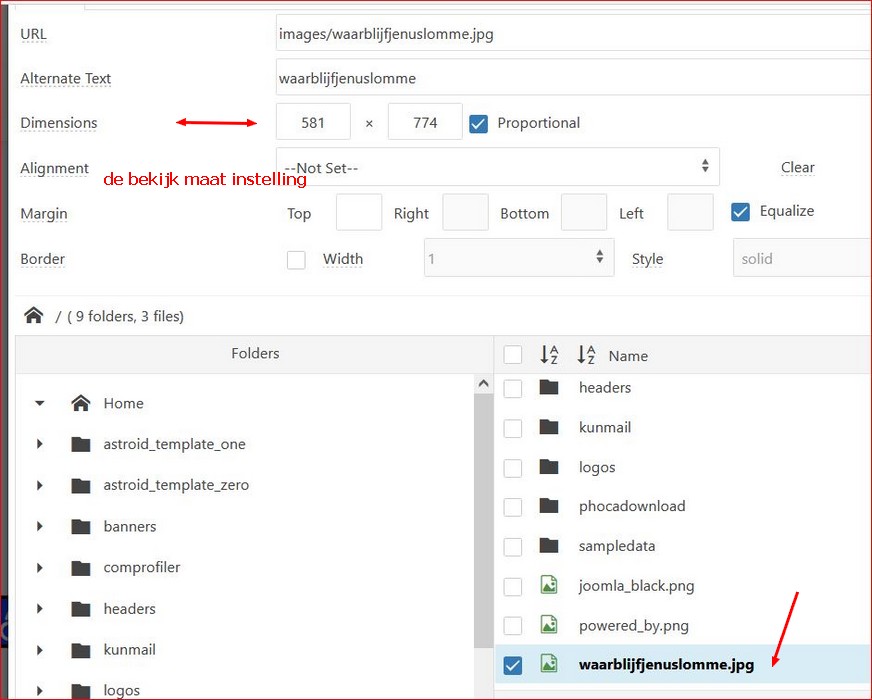Image resolution: width=872 pixels, height=700 pixels.
Task: Collapse the Home tree node
Action: [x=40, y=403]
